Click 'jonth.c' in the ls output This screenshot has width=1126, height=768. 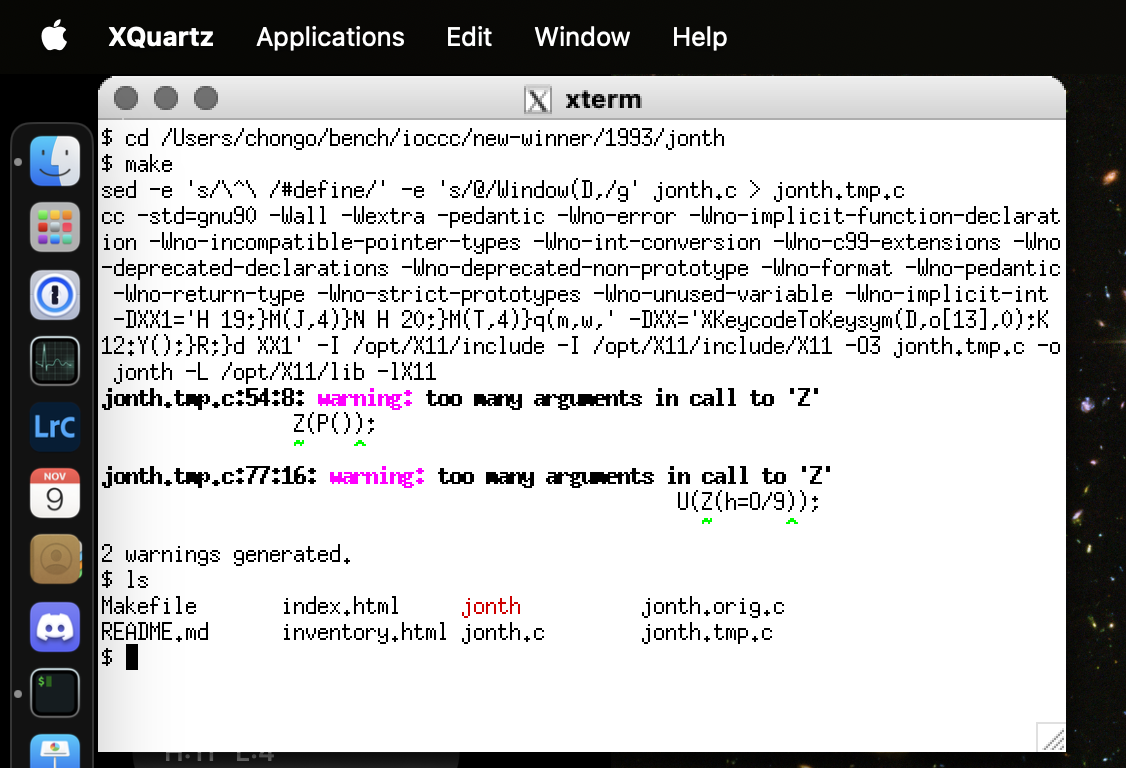pos(503,632)
